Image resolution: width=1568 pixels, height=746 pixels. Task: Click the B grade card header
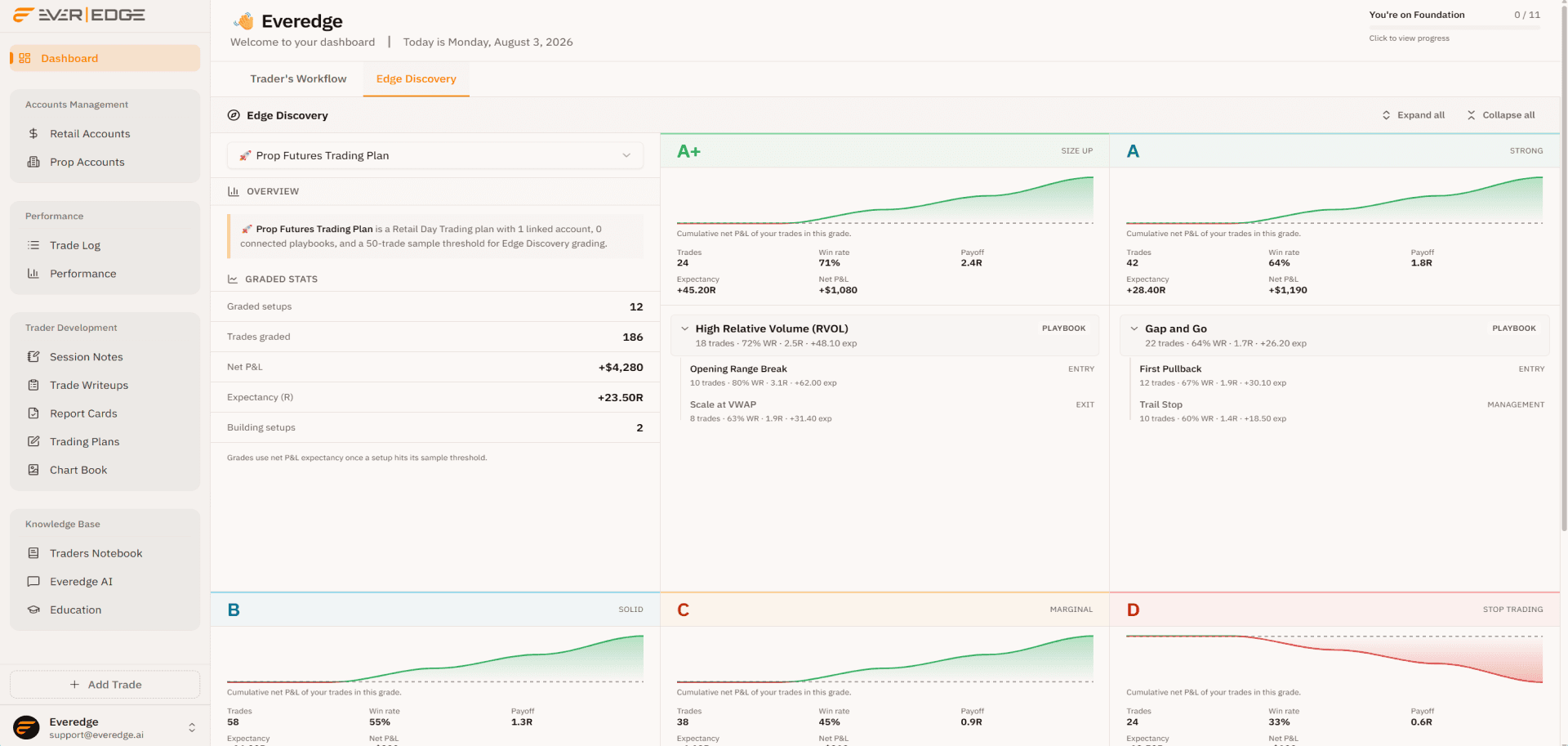tap(435, 610)
